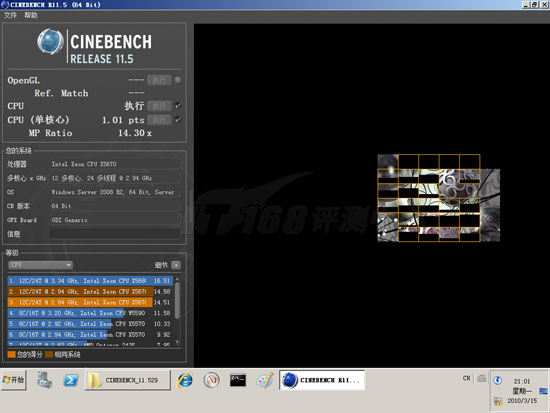Click the Cinebench globe logo
The width and height of the screenshot is (550, 413).
click(x=51, y=42)
